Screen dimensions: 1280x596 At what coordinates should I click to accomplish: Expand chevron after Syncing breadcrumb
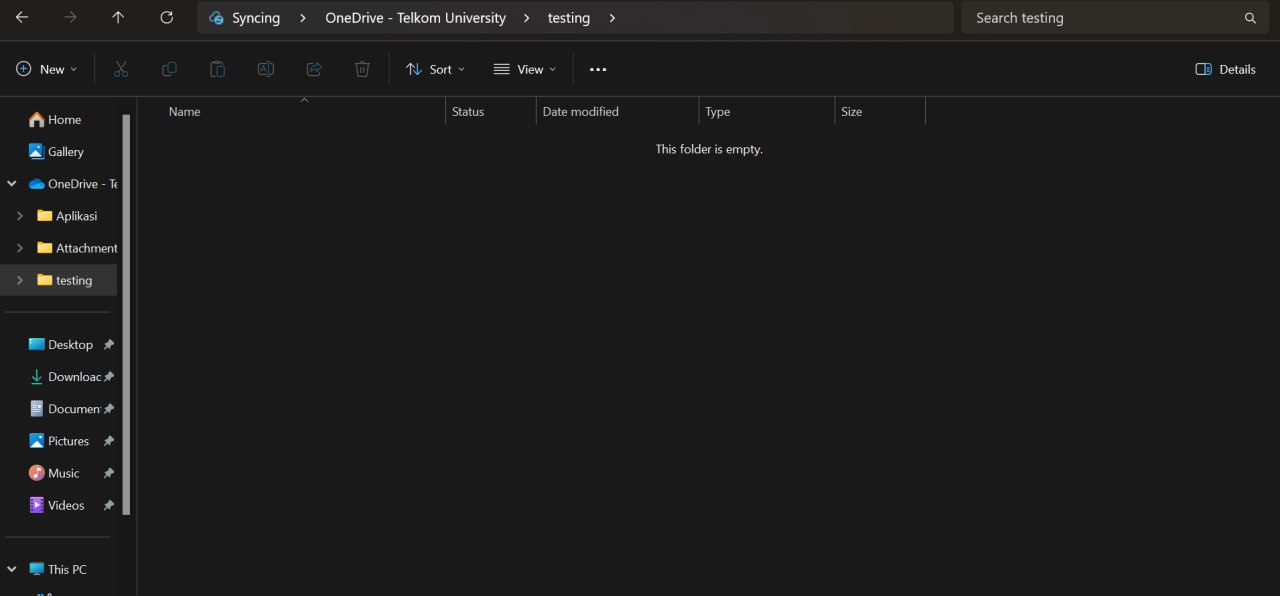click(303, 18)
